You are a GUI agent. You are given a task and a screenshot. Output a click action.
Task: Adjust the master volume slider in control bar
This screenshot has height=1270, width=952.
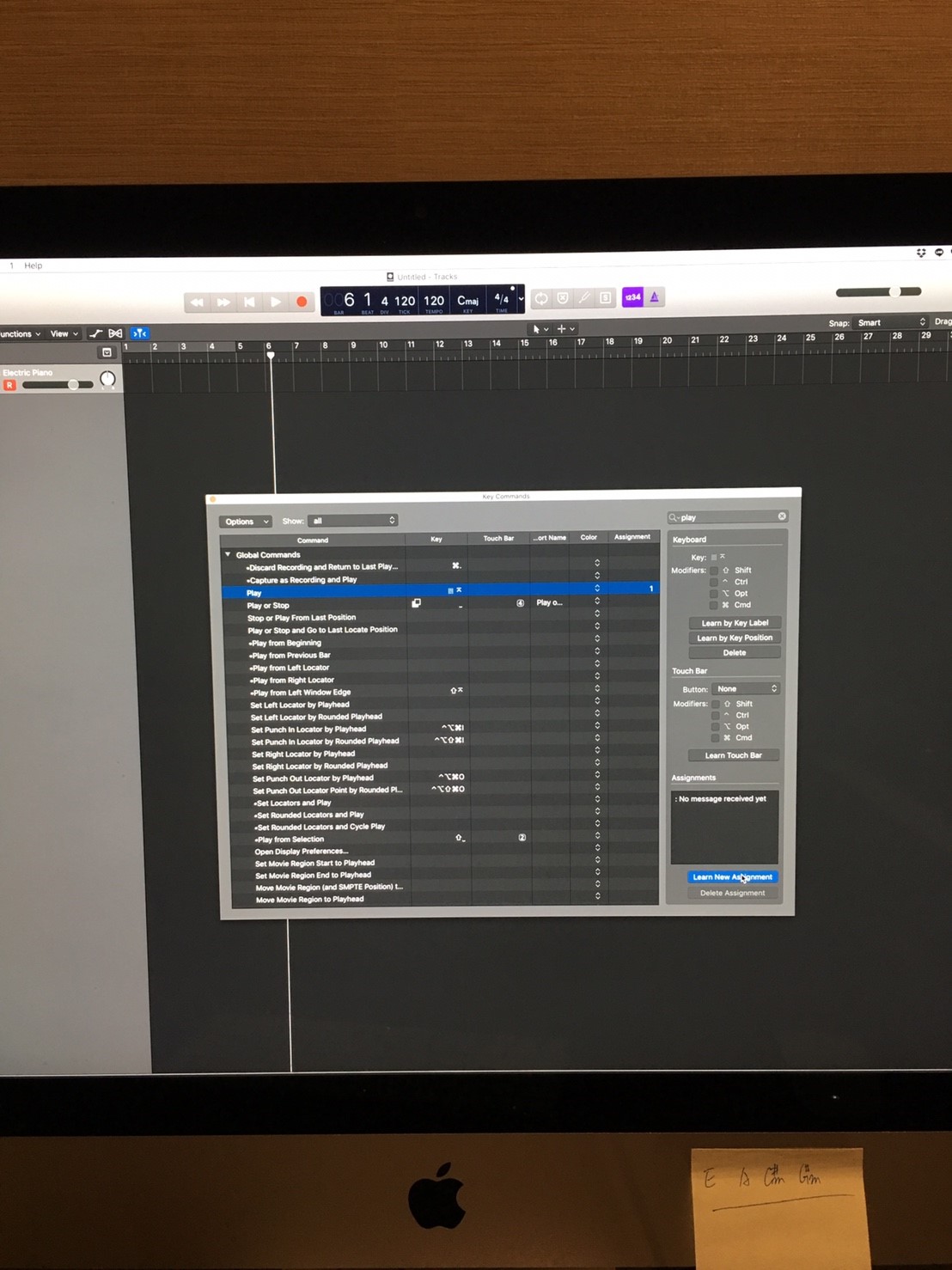878,292
